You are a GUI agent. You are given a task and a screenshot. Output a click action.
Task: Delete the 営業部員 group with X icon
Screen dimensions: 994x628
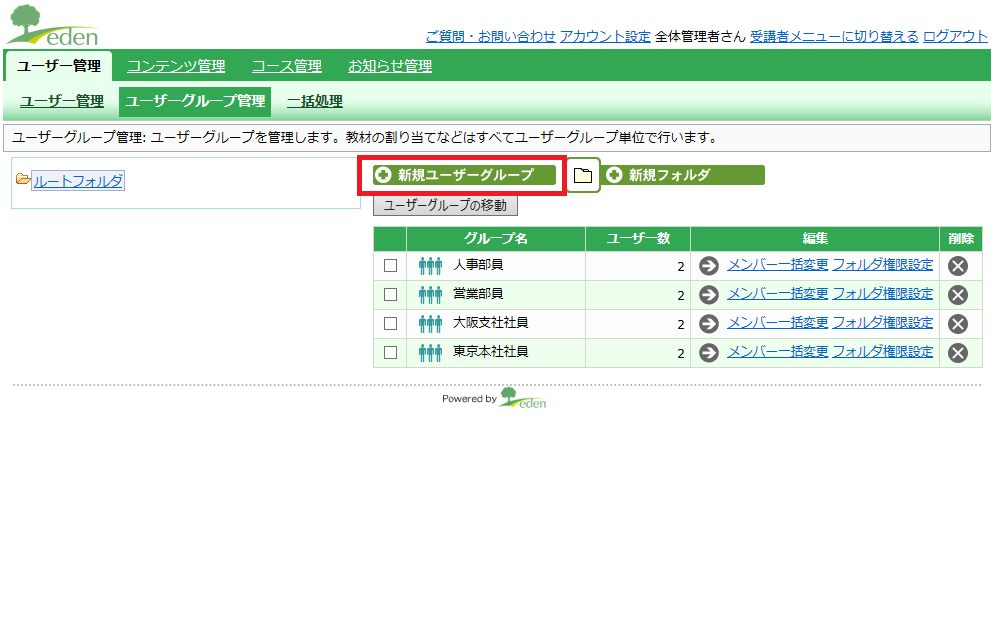[x=958, y=295]
